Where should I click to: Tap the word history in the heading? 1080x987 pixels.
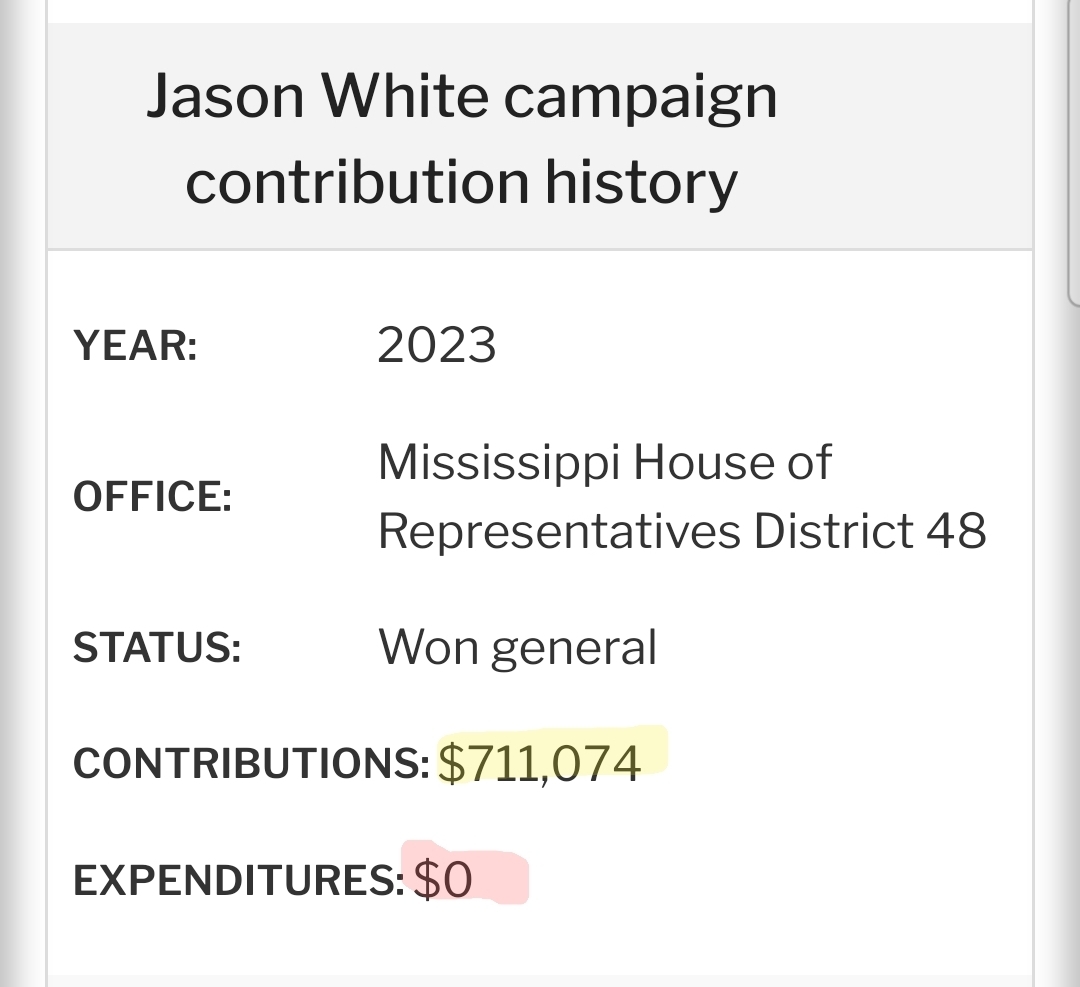[x=640, y=182]
